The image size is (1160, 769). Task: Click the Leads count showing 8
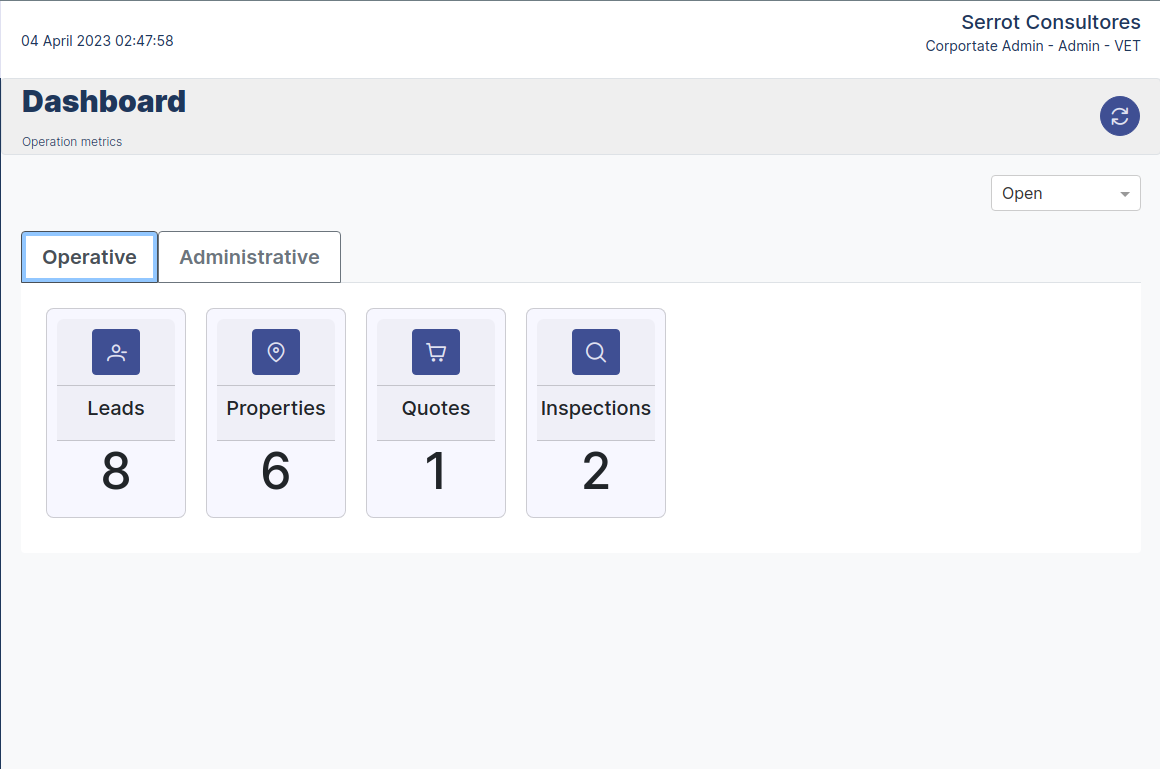tap(116, 472)
